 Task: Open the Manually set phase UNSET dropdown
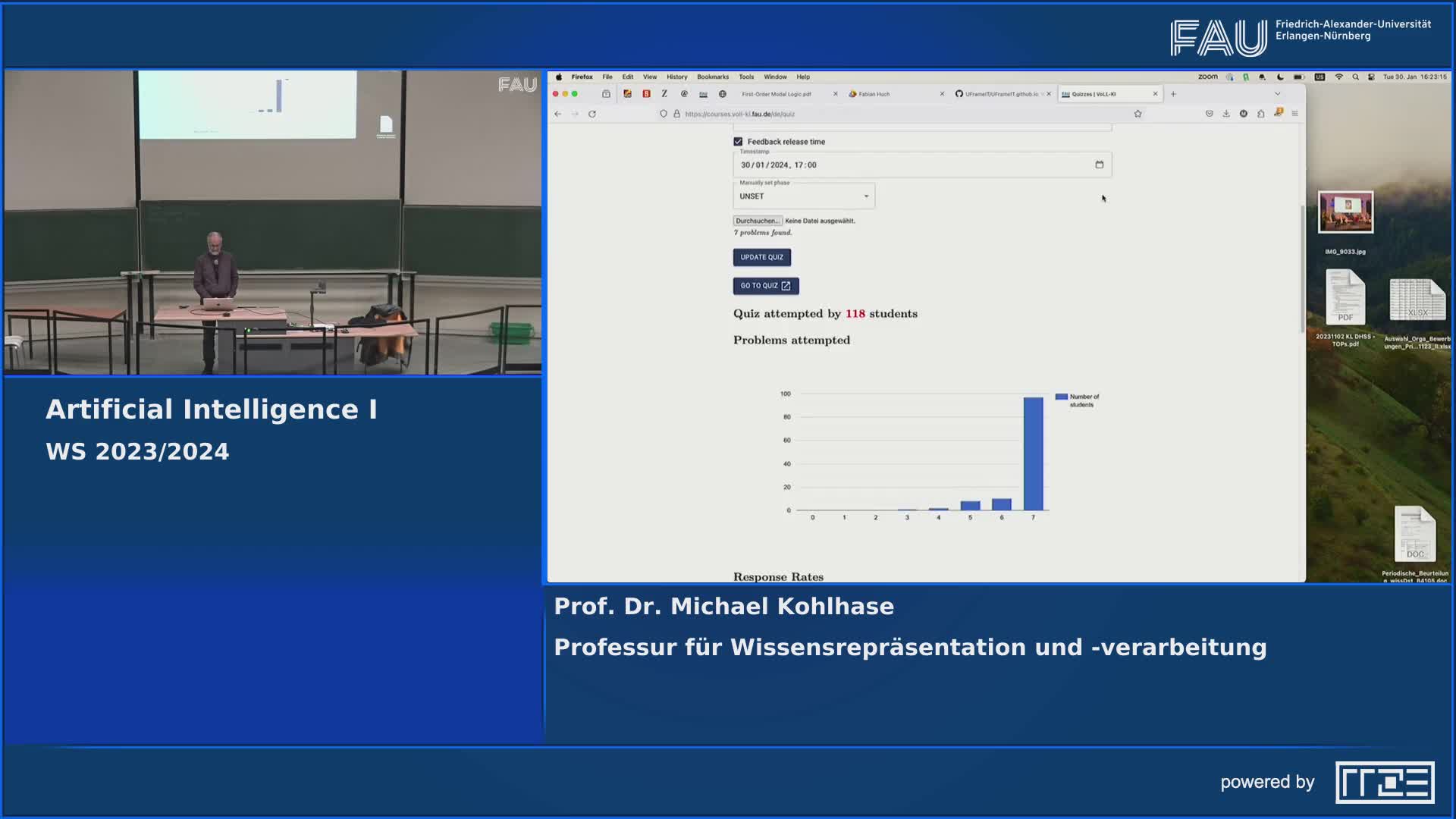coord(803,196)
